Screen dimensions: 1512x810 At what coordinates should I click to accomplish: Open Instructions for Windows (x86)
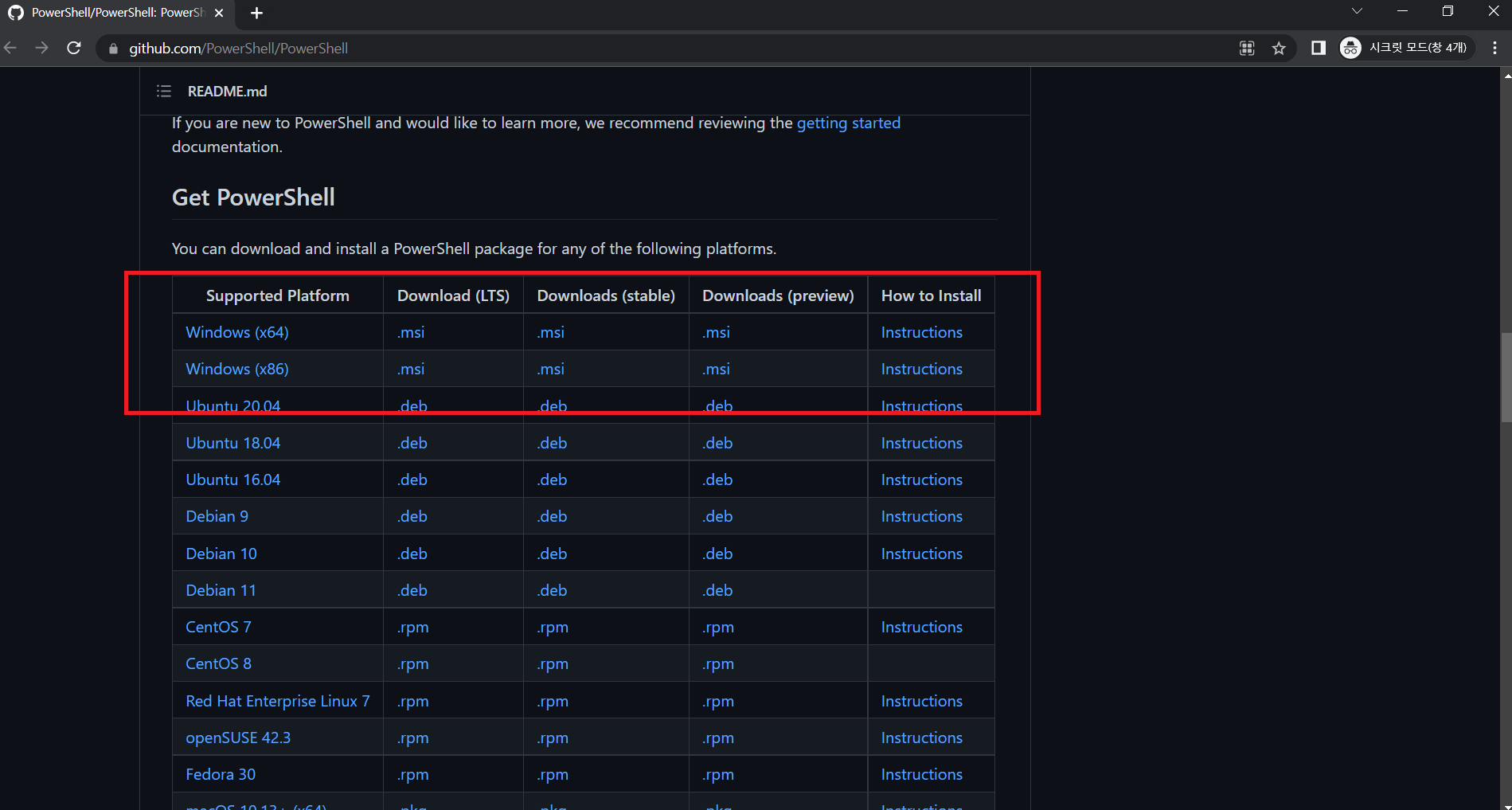click(921, 369)
